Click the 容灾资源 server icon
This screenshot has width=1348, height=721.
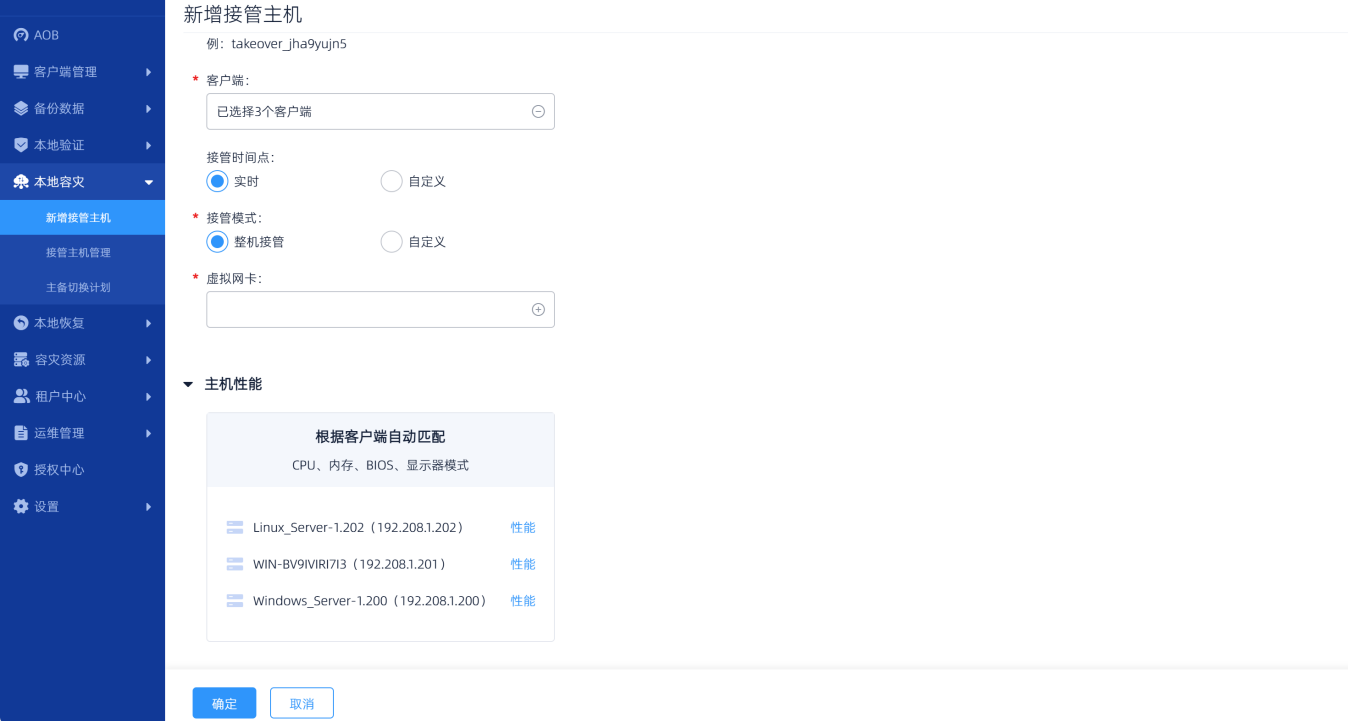pyautogui.click(x=21, y=360)
